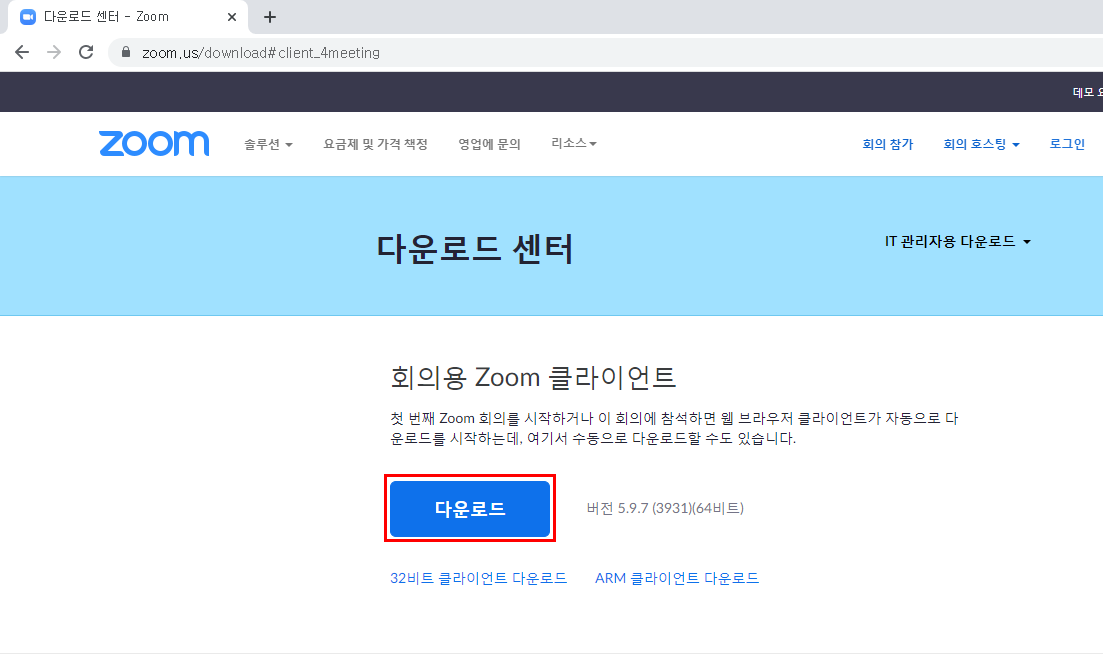This screenshot has width=1103, height=662.
Task: Click the browser back arrow
Action: [x=22, y=52]
